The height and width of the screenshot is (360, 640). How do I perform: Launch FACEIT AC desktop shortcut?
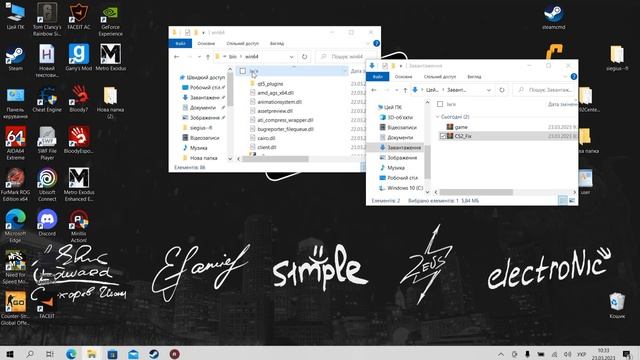(x=78, y=17)
